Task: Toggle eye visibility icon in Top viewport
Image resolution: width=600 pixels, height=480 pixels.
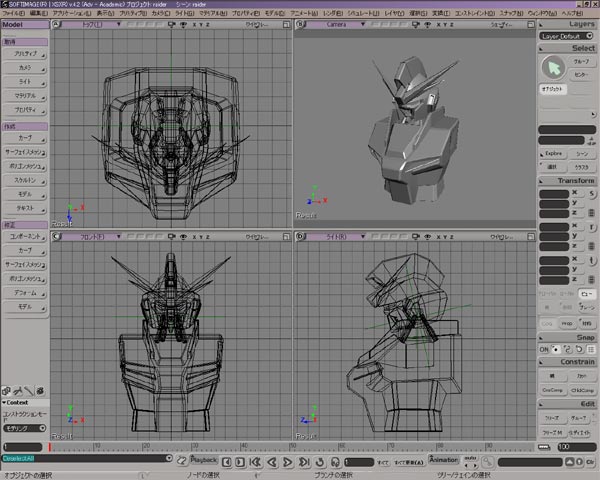Action: [x=183, y=24]
